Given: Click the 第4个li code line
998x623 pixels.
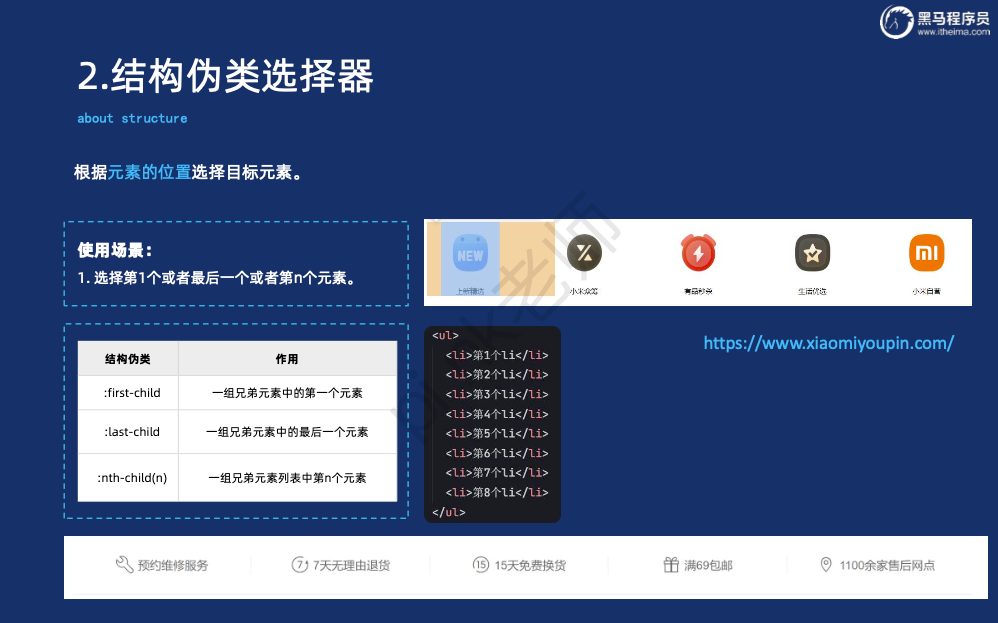Looking at the screenshot, I should click(496, 414).
